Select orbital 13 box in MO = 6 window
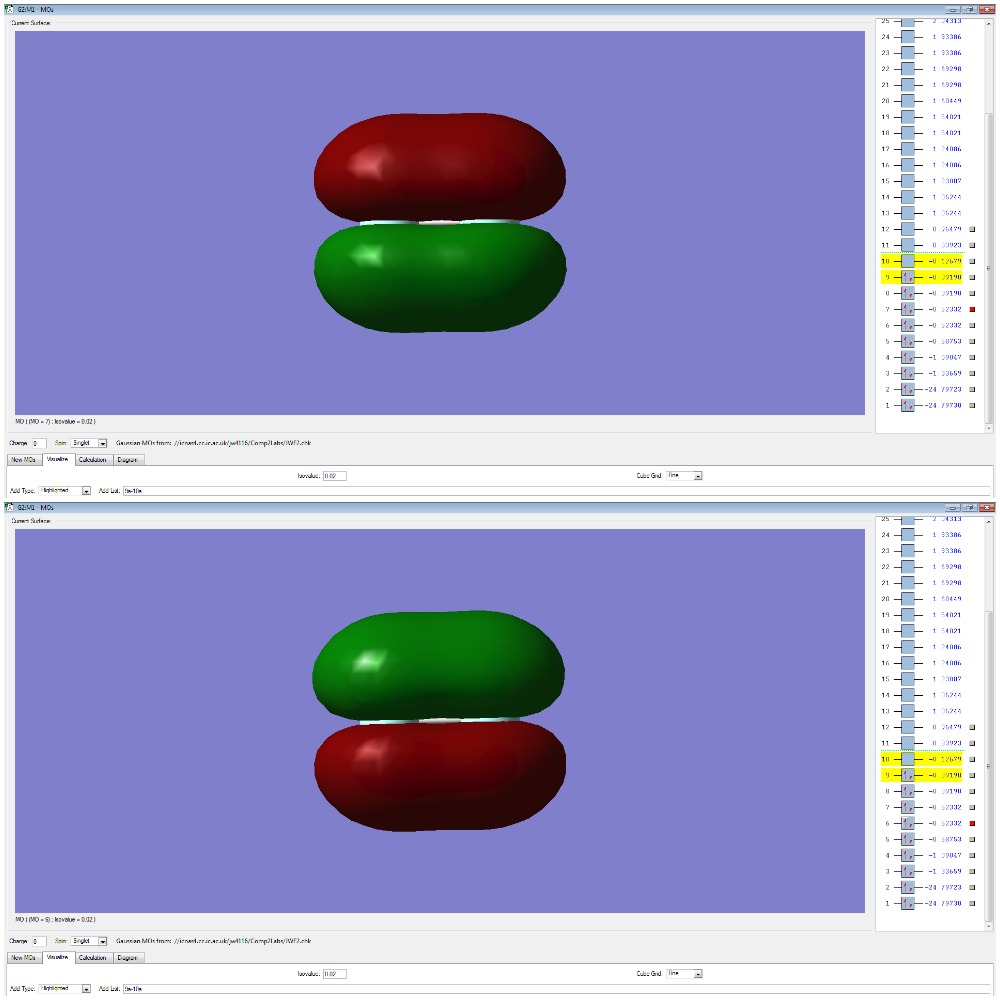 point(907,711)
